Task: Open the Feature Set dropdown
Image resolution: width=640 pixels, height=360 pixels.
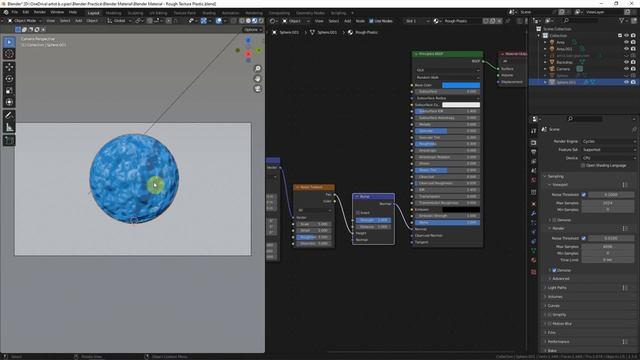Action: (608, 150)
